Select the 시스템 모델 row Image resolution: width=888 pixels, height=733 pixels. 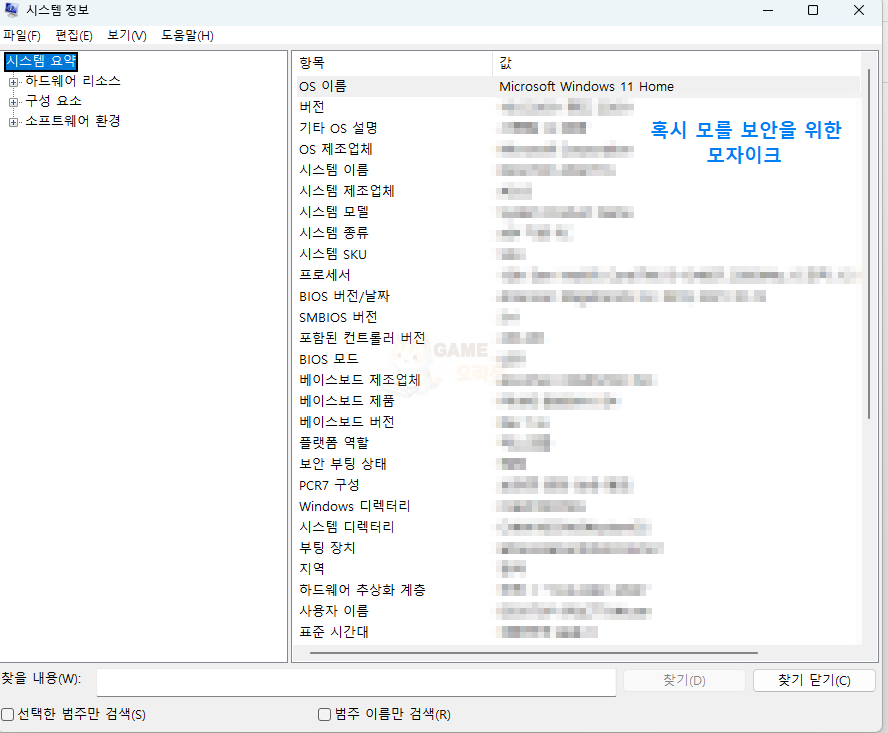tap(578, 212)
